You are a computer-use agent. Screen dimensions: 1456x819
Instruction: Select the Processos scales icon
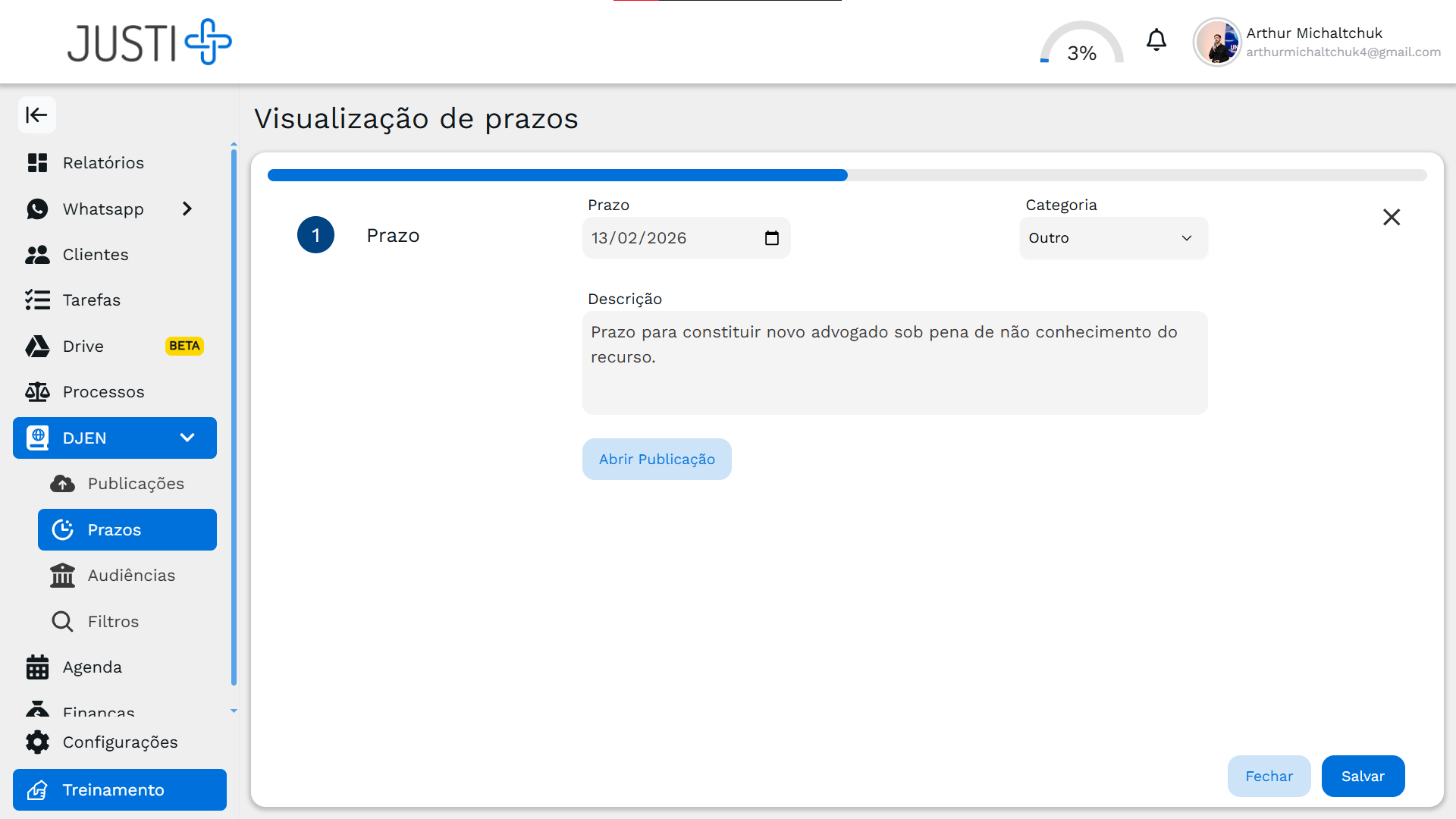coord(38,391)
